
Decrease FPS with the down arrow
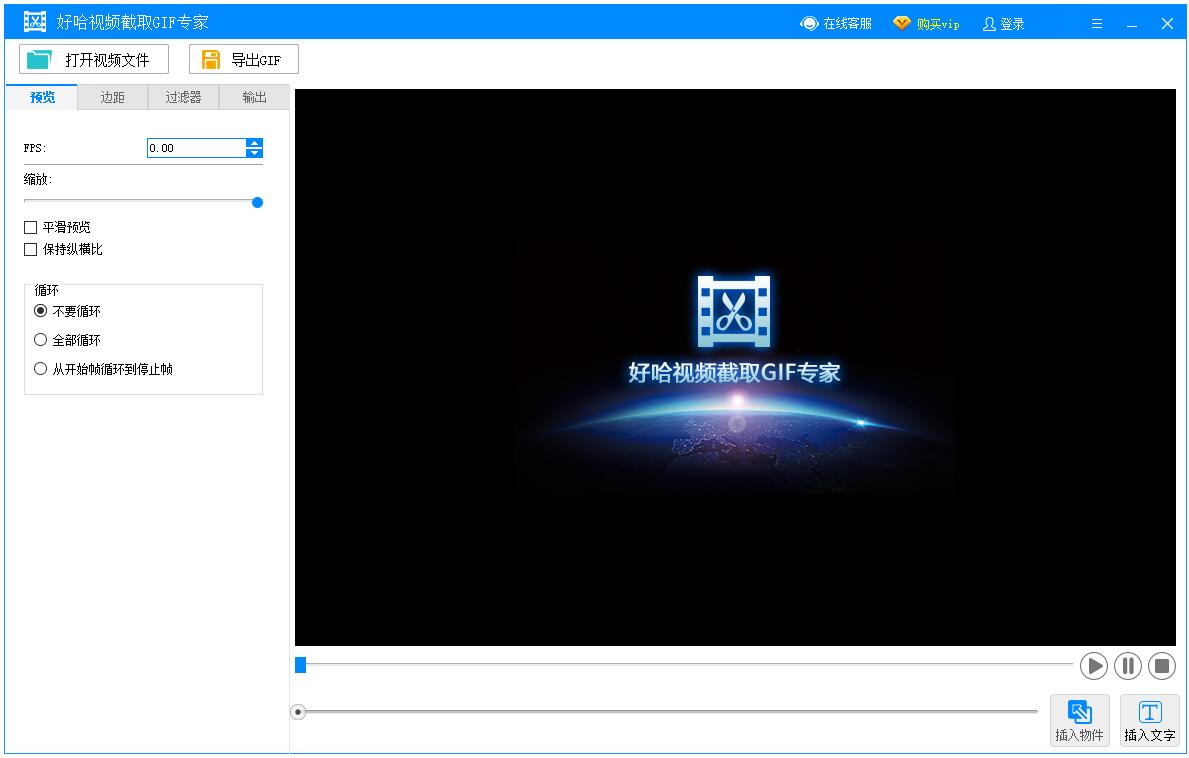[255, 153]
